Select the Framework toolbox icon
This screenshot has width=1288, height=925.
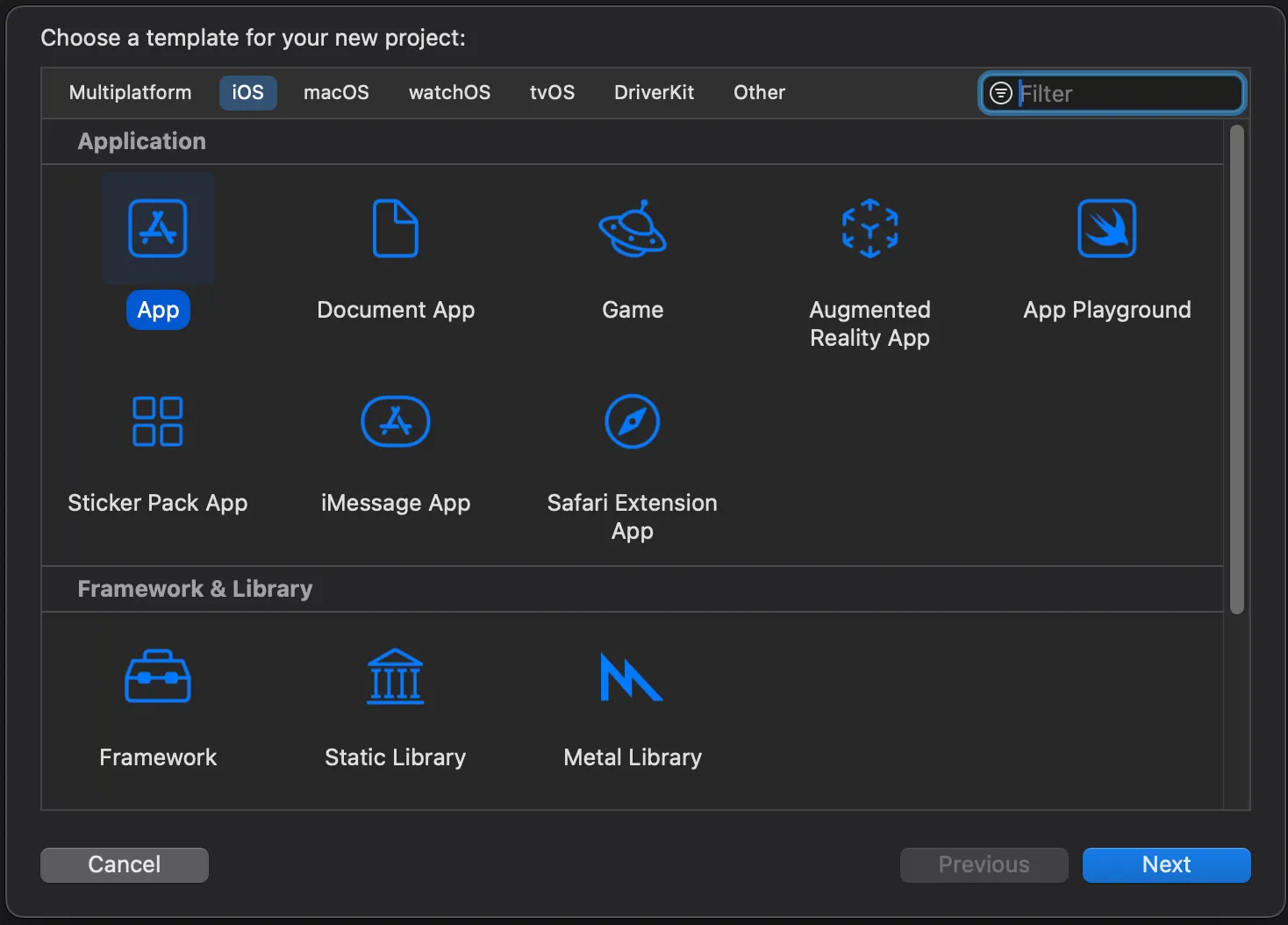(158, 676)
